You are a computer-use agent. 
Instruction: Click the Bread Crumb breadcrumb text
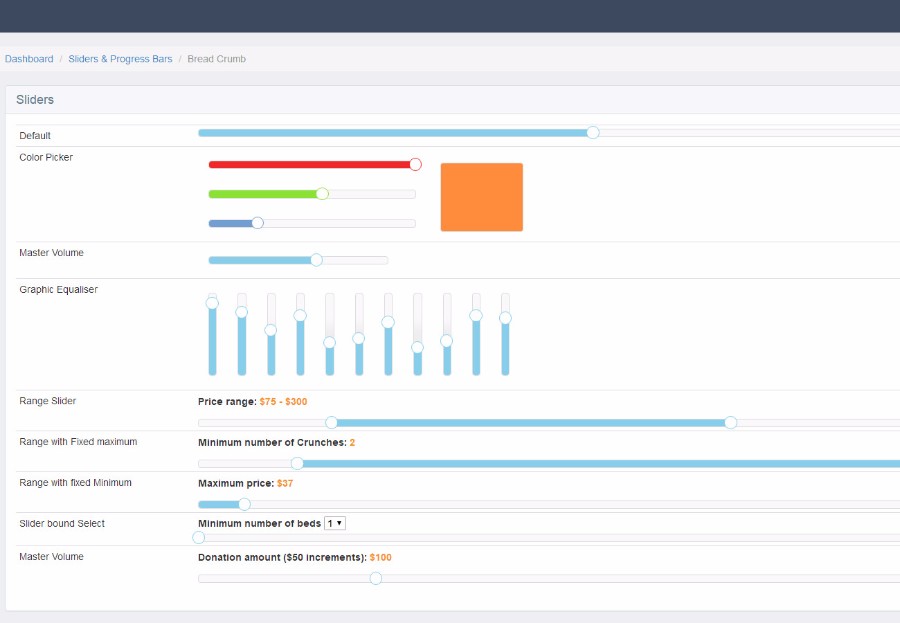pos(216,59)
